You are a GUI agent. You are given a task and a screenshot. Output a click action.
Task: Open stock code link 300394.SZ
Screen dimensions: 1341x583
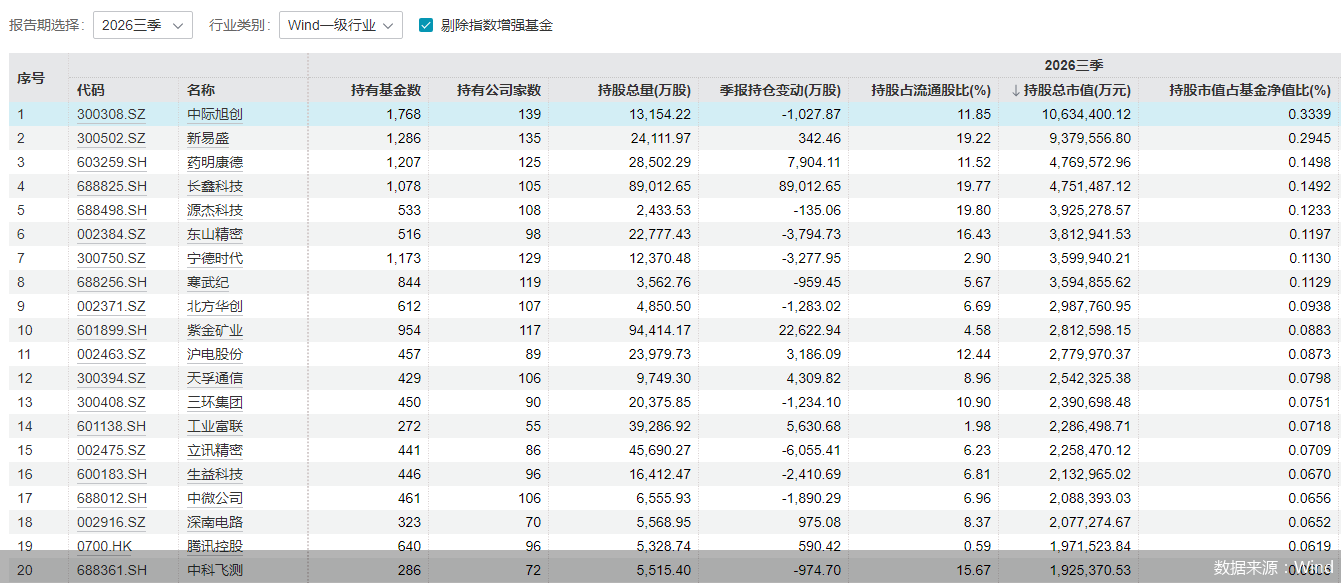[111, 378]
